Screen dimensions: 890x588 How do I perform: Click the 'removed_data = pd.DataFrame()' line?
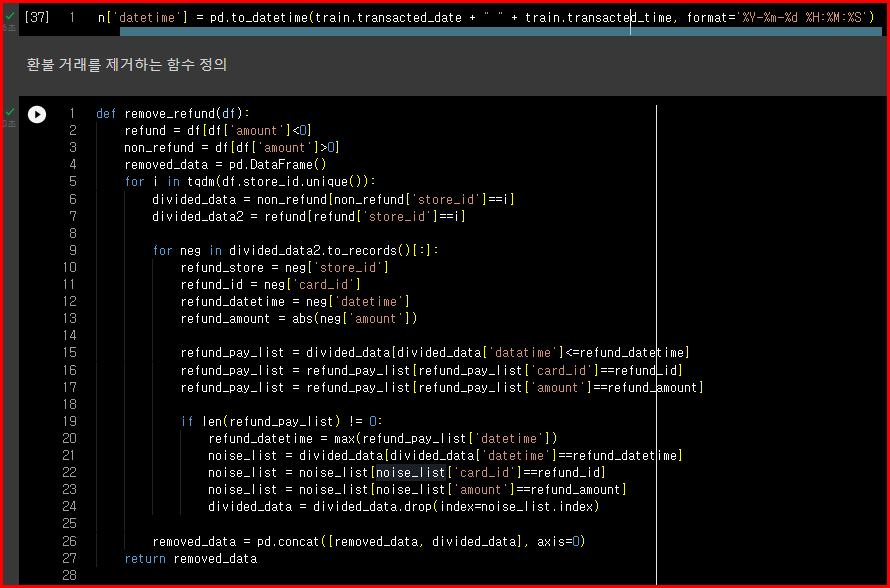(x=225, y=165)
